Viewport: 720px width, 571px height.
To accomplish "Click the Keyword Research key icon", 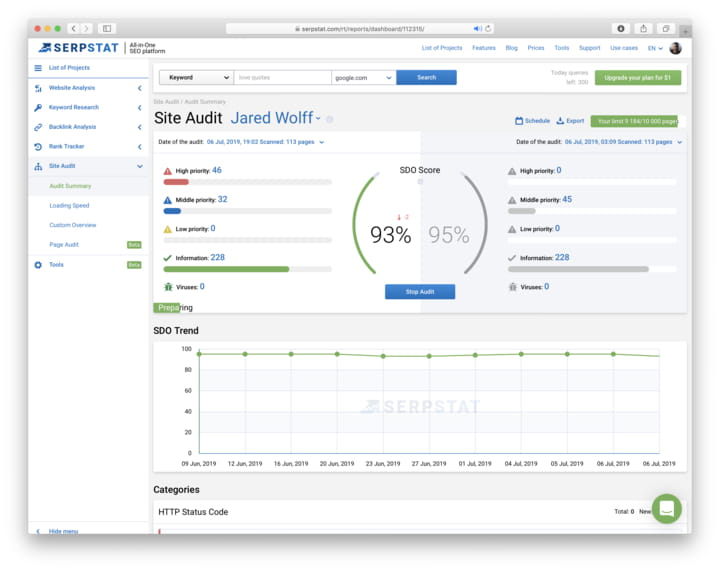I will point(38,107).
